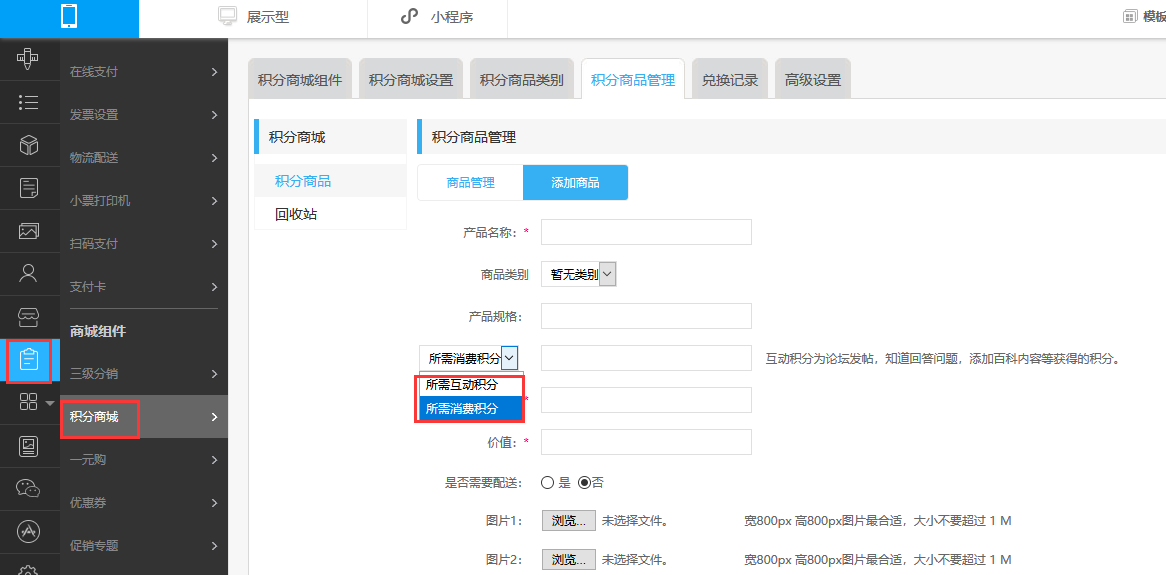This screenshot has width=1166, height=575.
Task: Click the 商品管理 button
Action: [471, 182]
